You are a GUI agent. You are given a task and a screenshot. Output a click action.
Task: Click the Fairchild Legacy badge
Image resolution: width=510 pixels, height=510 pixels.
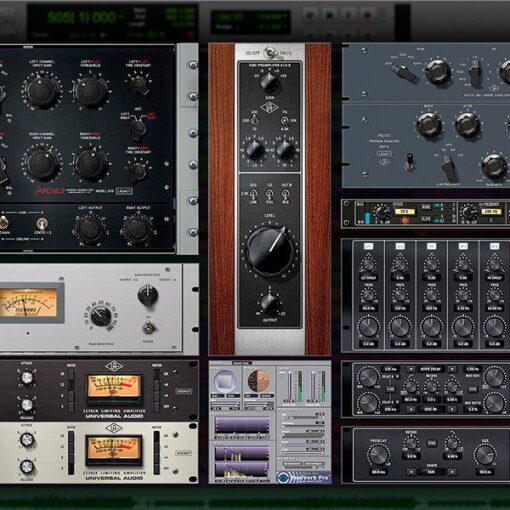pyautogui.click(x=124, y=191)
